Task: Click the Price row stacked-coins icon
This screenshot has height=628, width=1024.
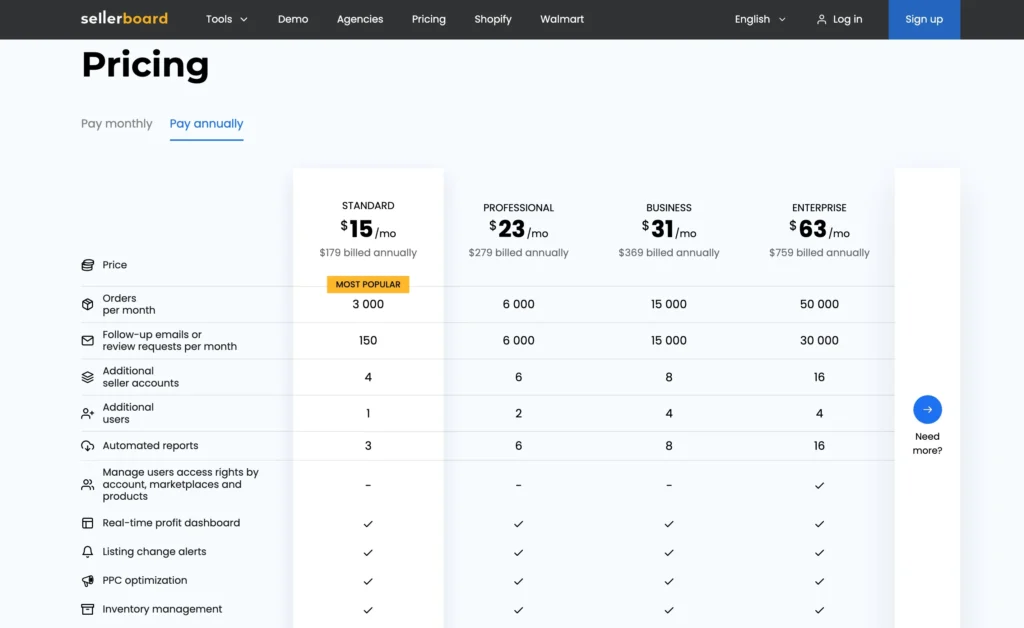Action: click(88, 265)
